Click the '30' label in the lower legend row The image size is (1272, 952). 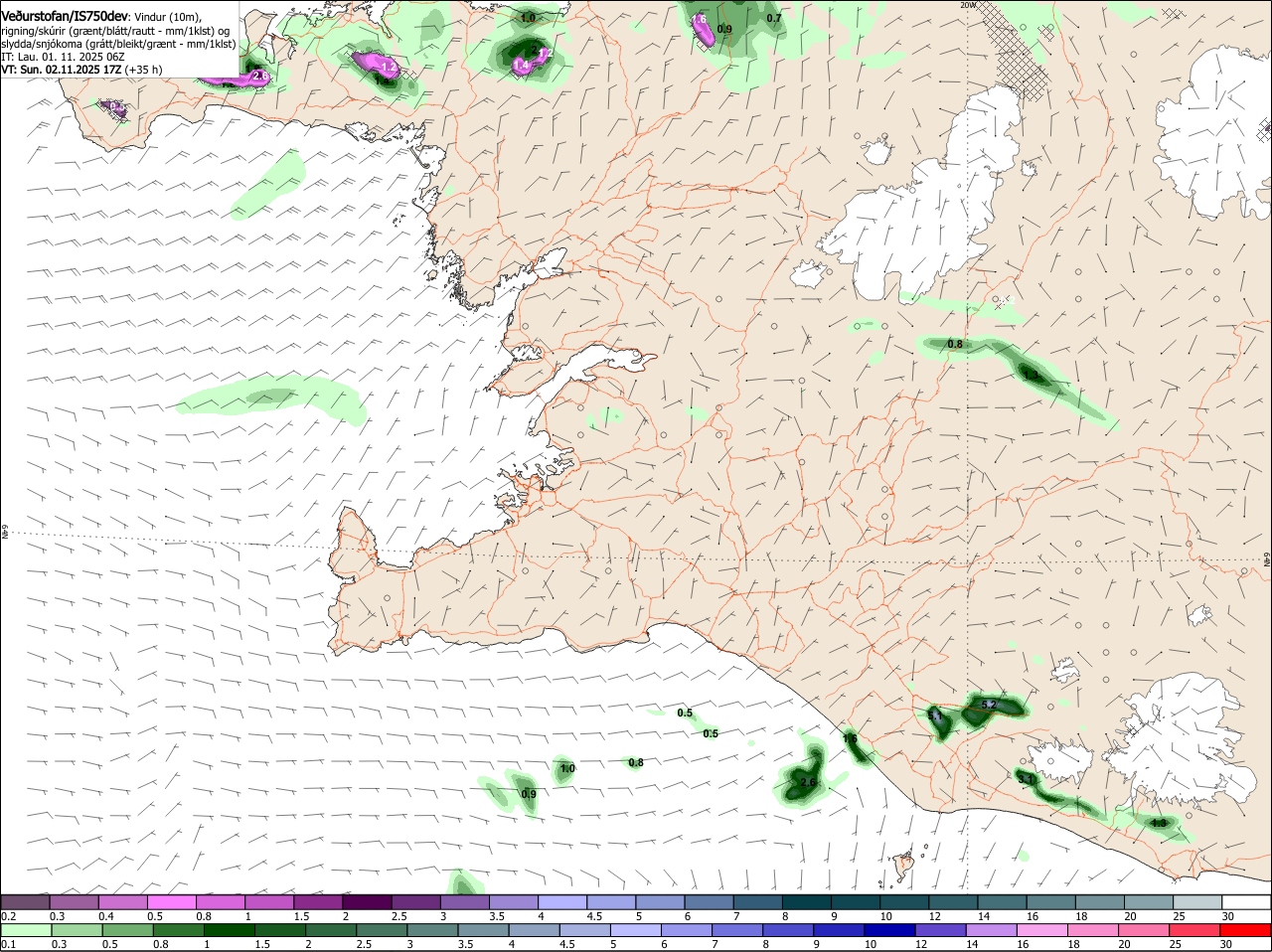(x=1225, y=944)
